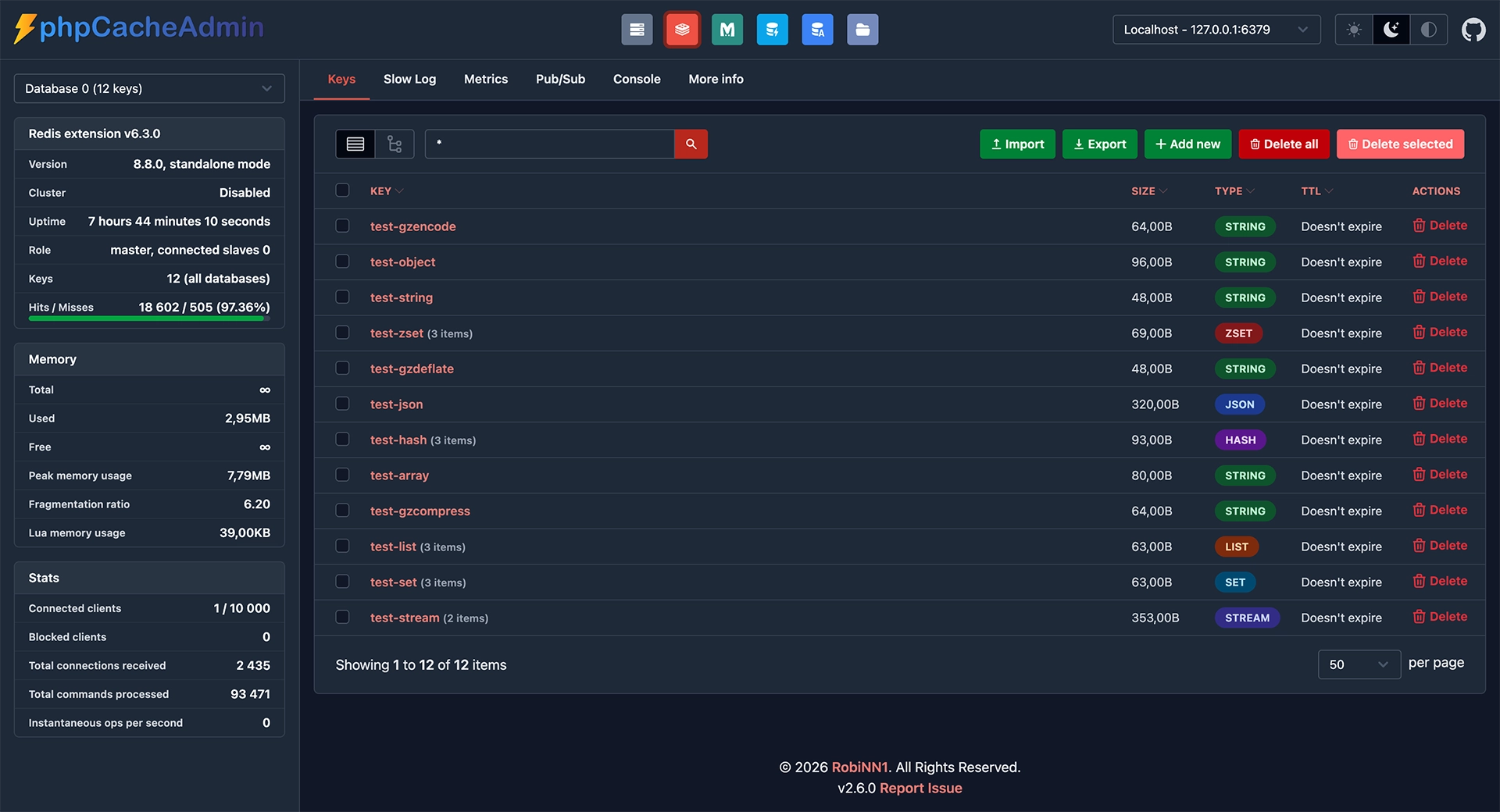Check the test-hash row checkbox
The width and height of the screenshot is (1500, 812).
coord(342,439)
